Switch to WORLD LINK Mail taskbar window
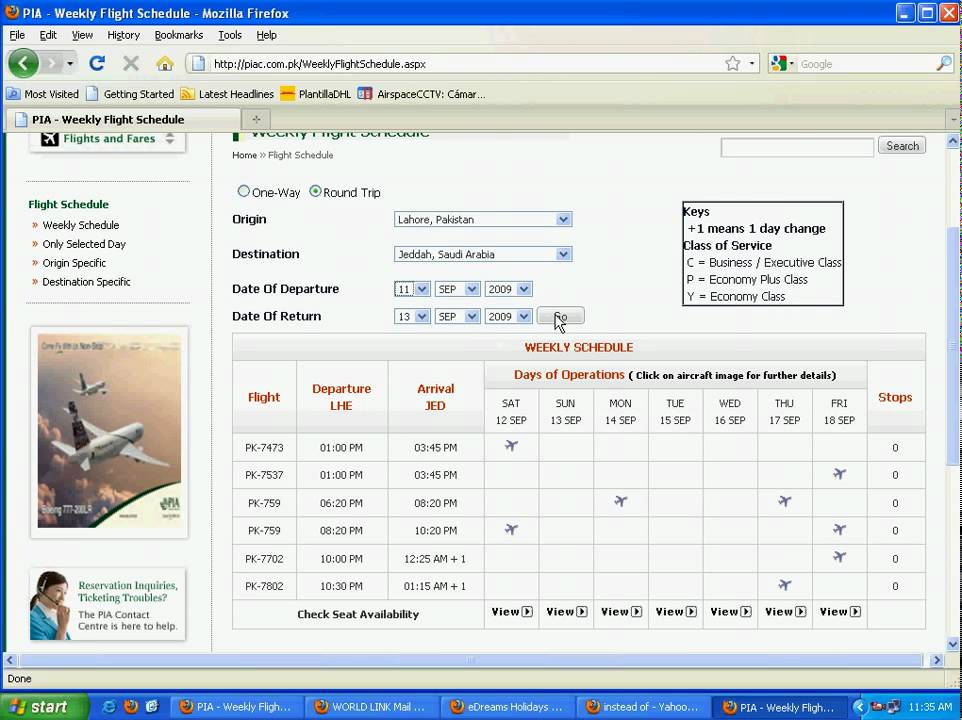 [x=371, y=707]
